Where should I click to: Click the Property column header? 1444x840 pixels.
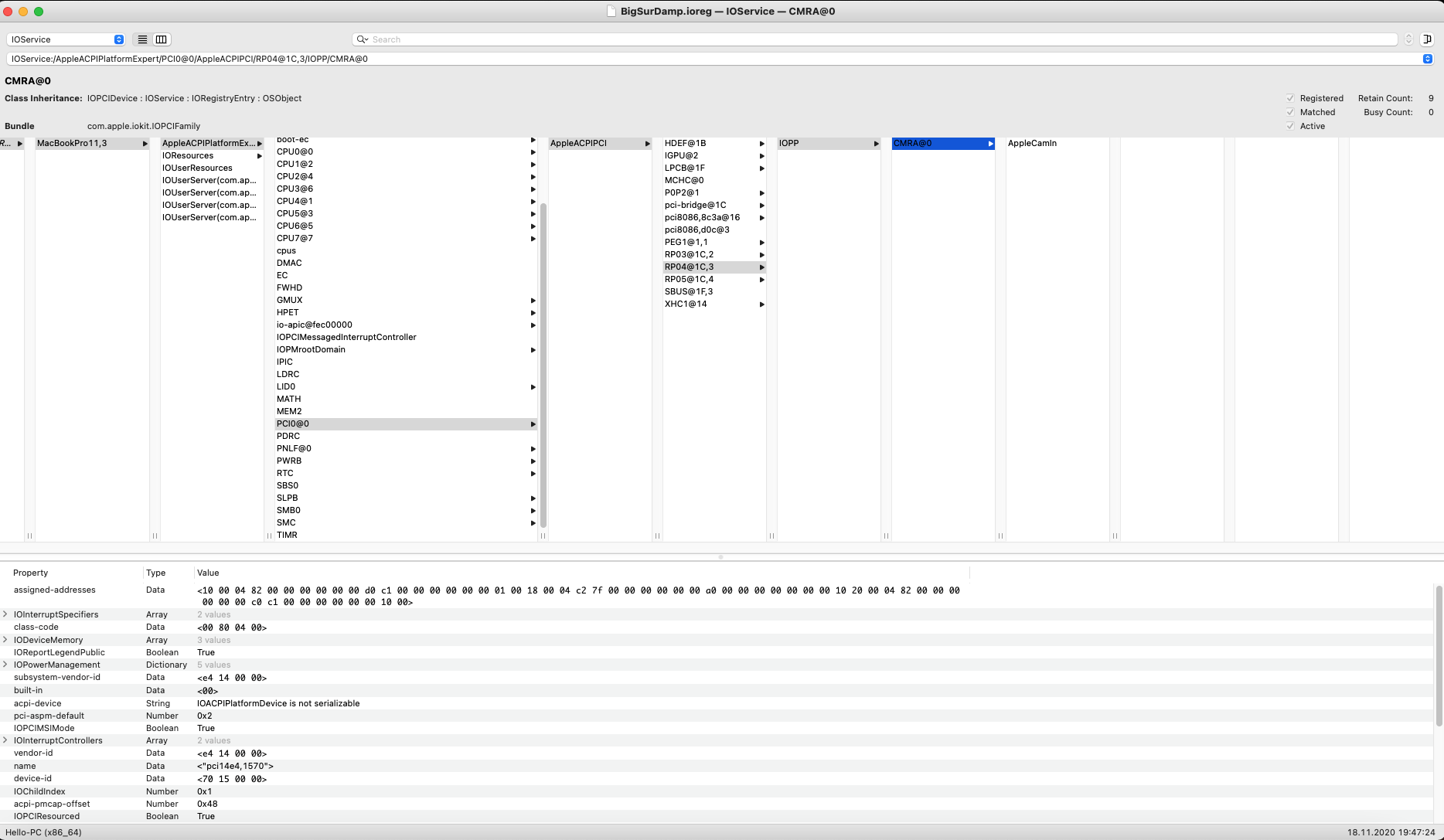coord(31,573)
